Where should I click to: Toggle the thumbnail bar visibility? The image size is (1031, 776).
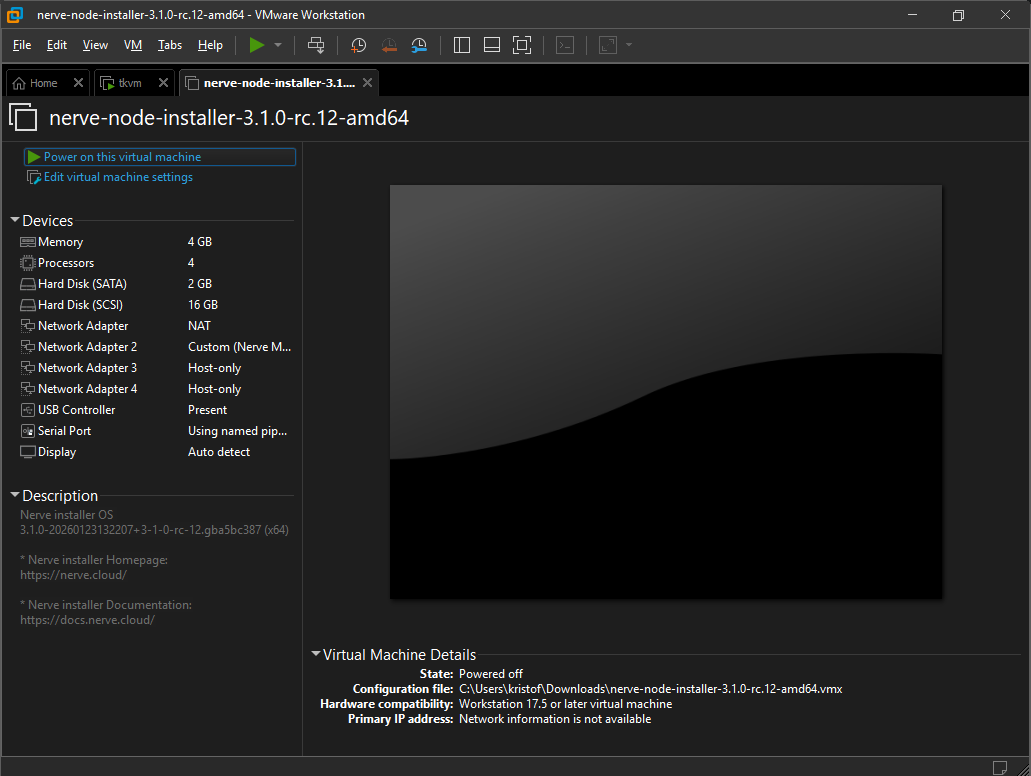point(491,45)
